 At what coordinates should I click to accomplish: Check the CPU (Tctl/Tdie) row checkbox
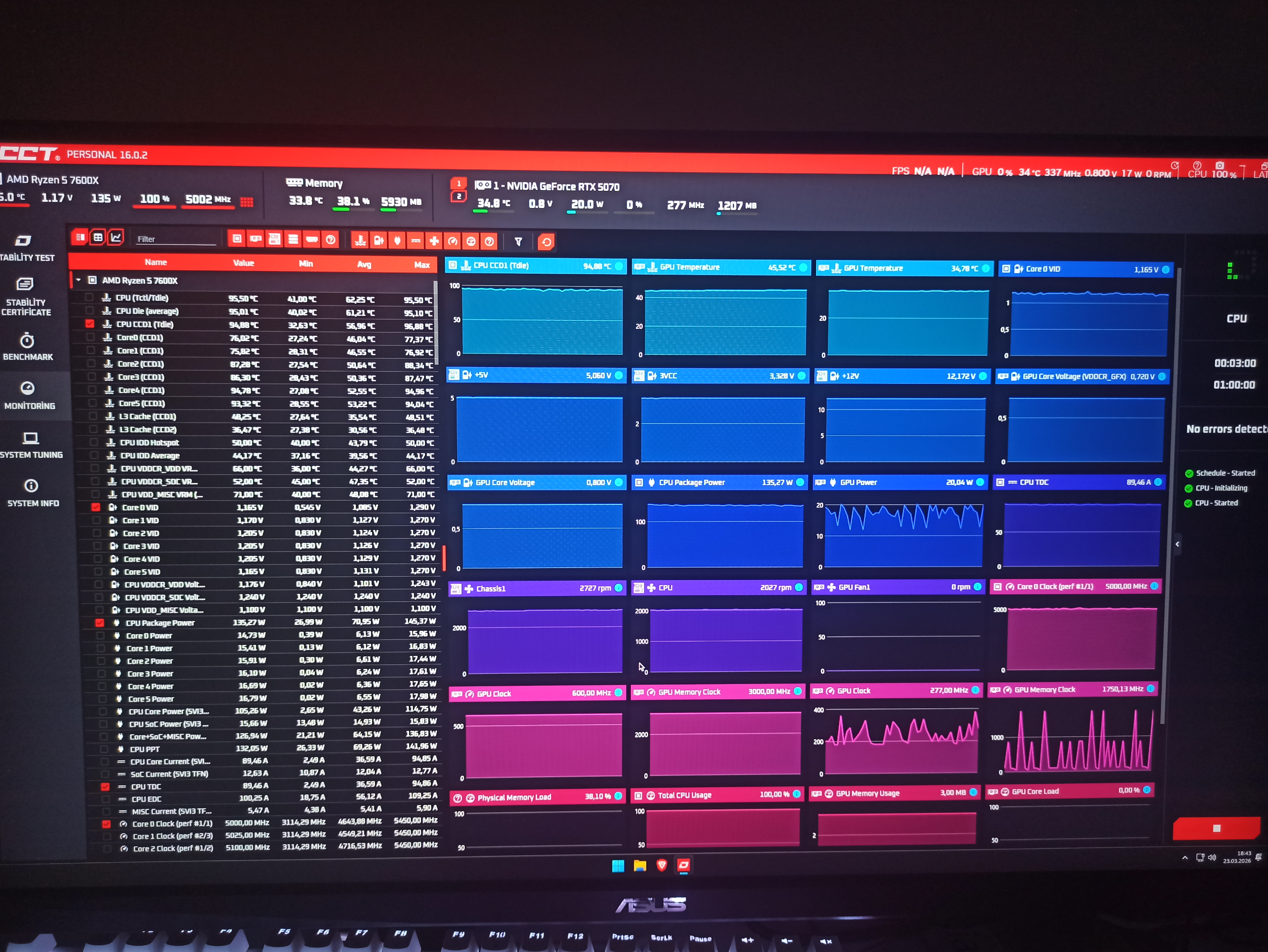pos(89,297)
